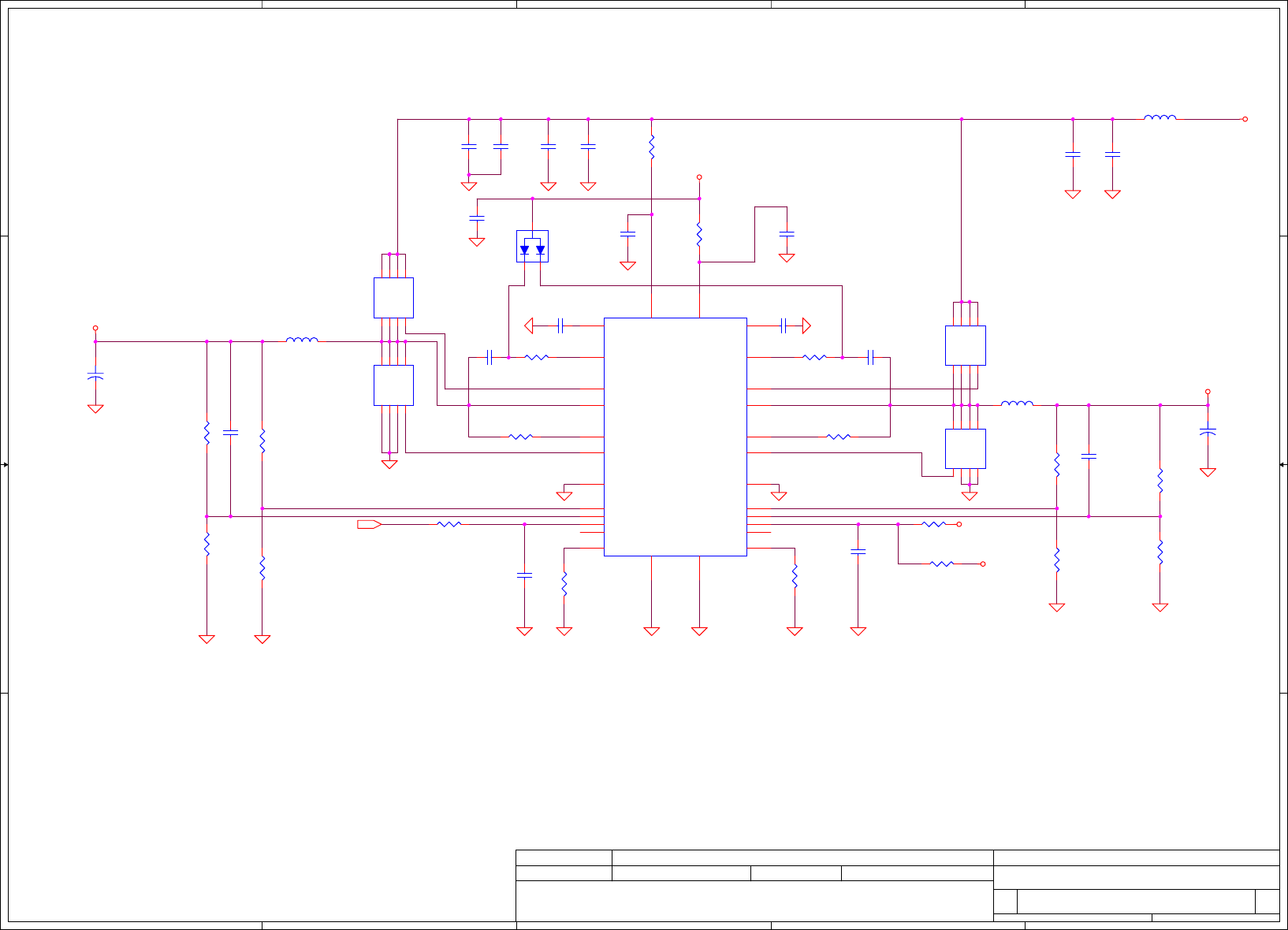Select the resistor in series with the input port

point(449,524)
